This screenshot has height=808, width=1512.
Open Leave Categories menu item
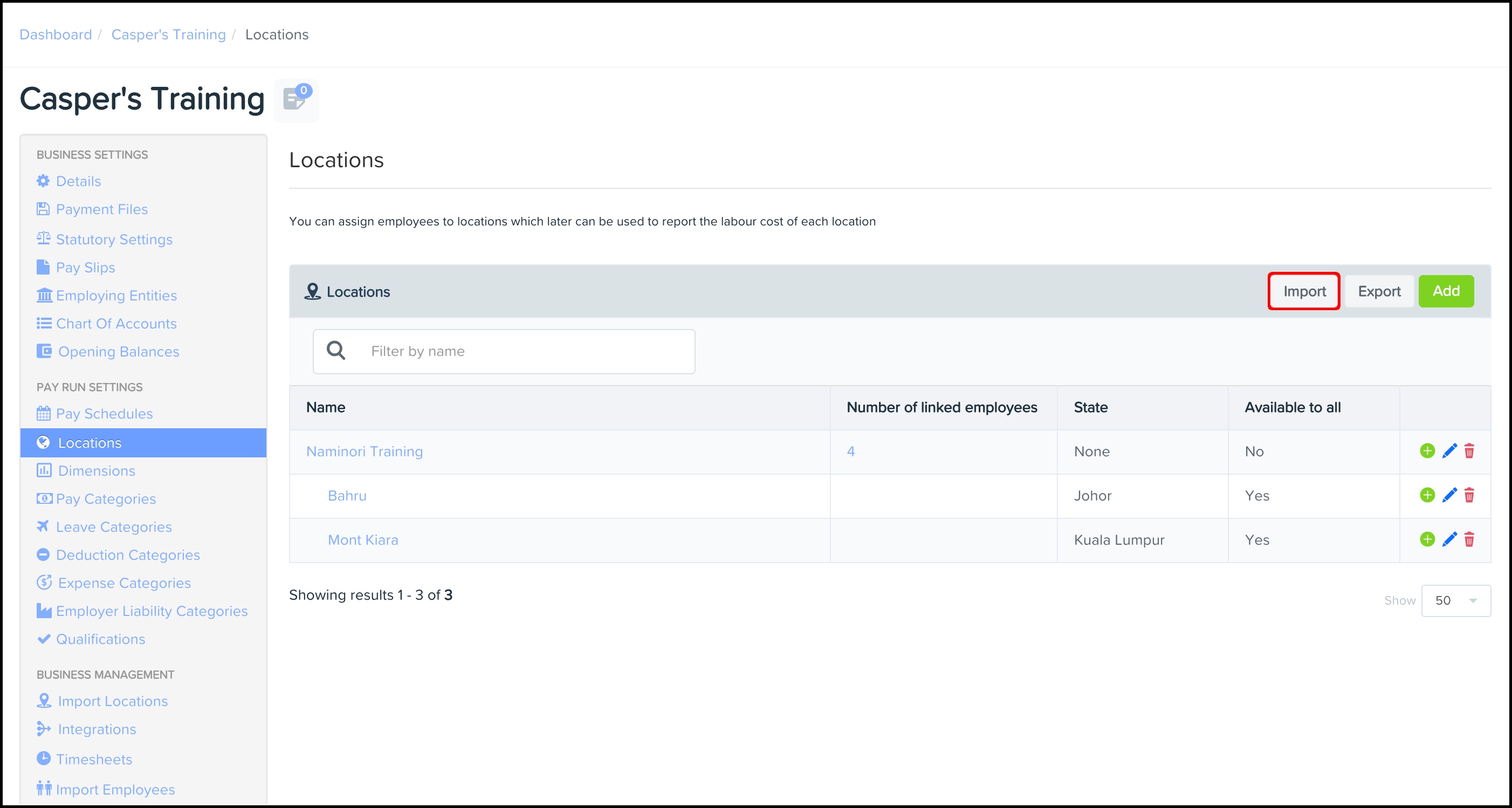pyautogui.click(x=113, y=527)
